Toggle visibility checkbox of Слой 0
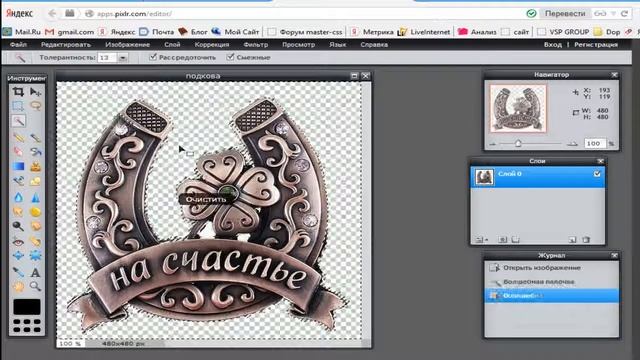640x360 pixels. 597,174
